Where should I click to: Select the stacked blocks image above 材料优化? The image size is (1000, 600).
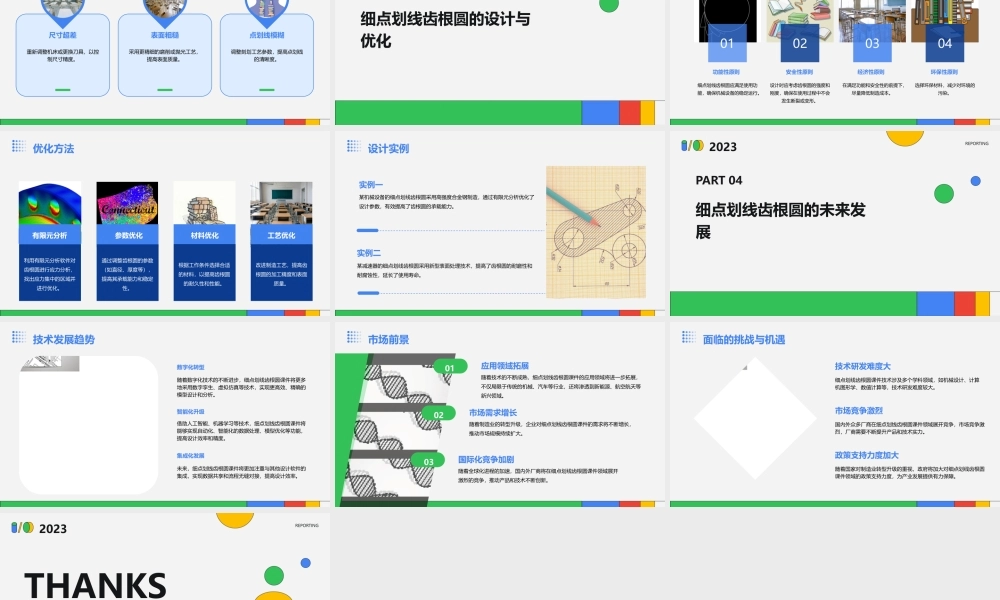tap(205, 203)
